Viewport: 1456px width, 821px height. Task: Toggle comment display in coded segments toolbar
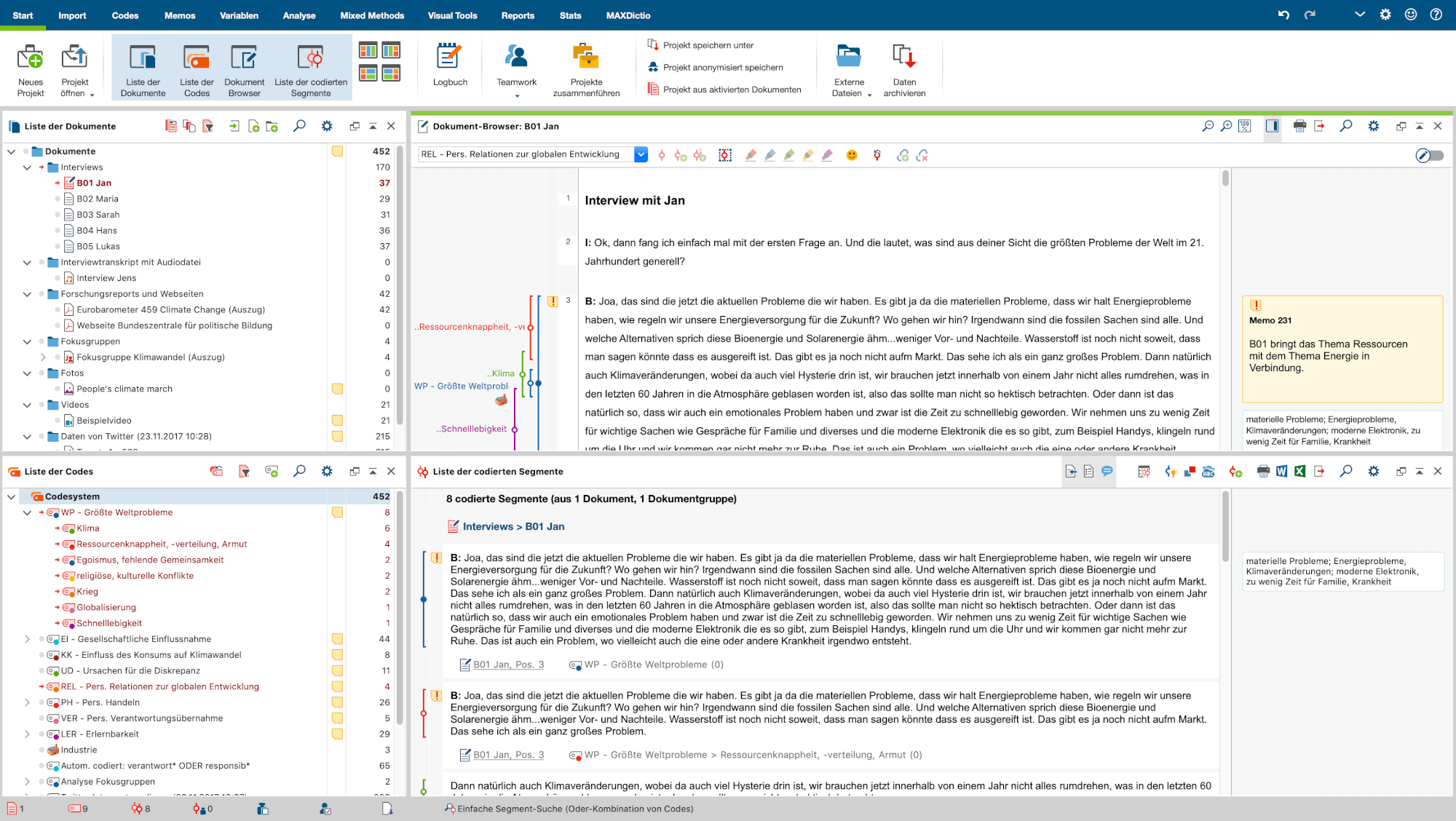point(1107,471)
